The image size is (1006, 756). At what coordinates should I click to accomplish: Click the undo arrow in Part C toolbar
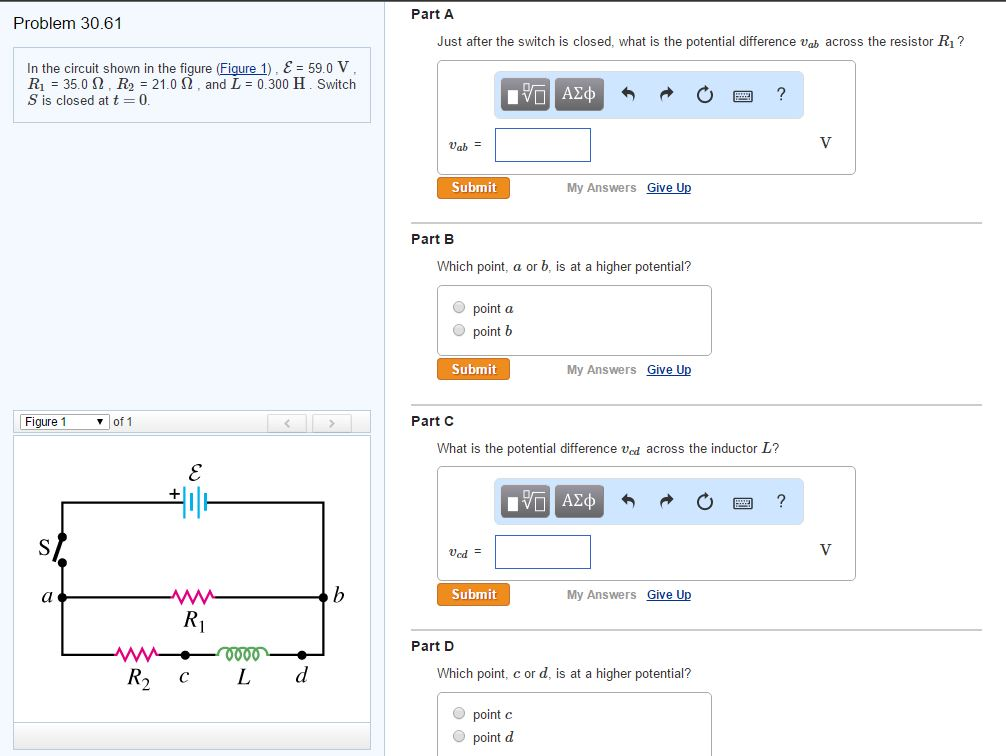point(627,501)
